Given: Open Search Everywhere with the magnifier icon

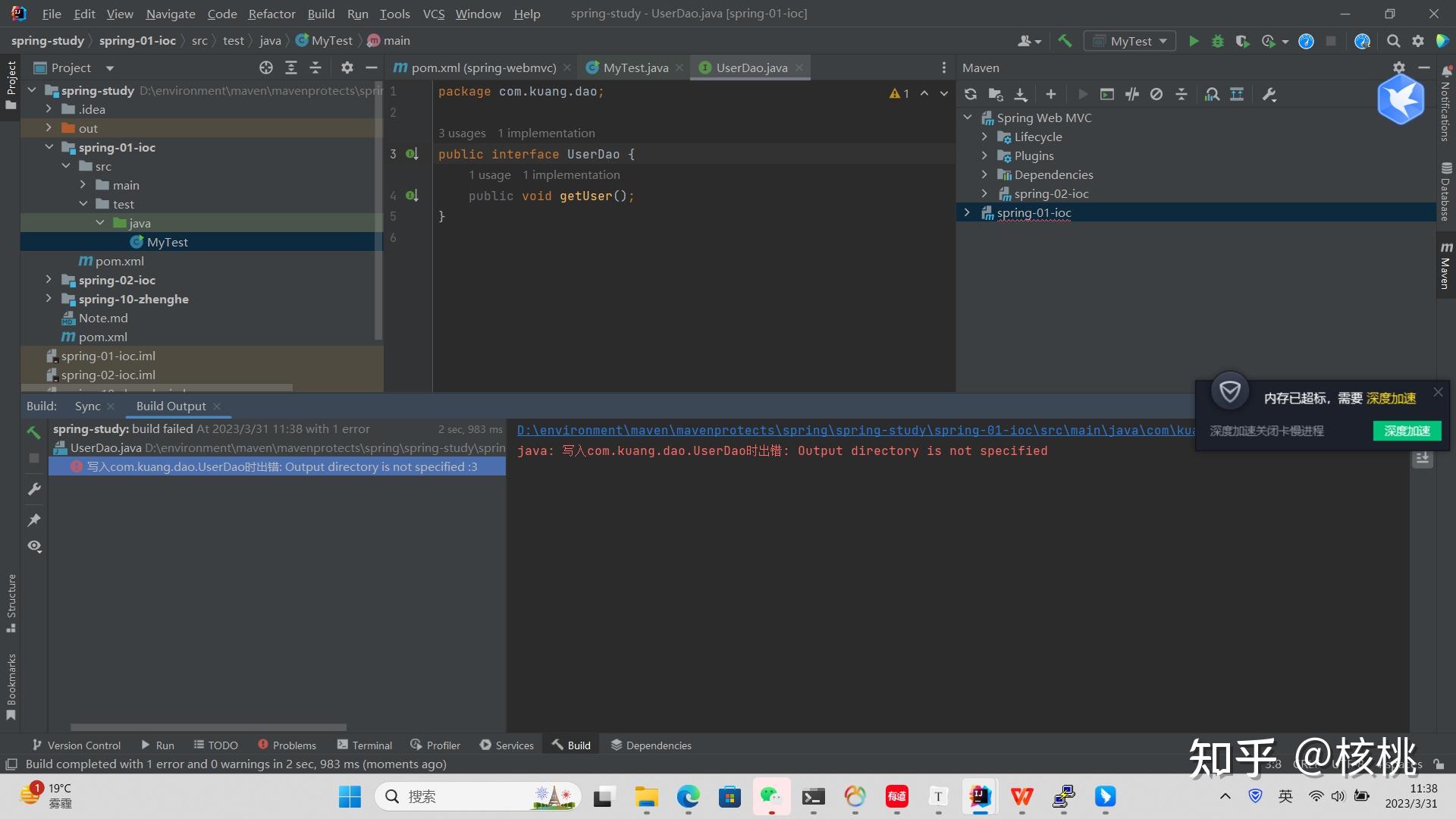Looking at the screenshot, I should pyautogui.click(x=1394, y=41).
